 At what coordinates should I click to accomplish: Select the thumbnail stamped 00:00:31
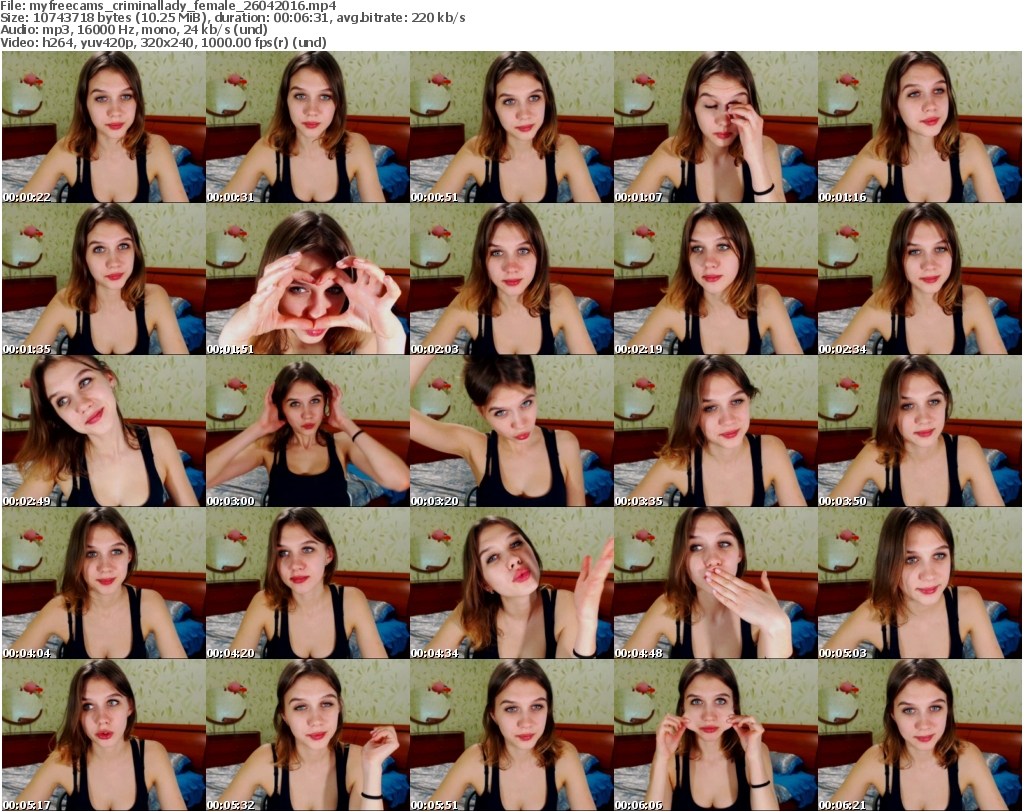[308, 127]
